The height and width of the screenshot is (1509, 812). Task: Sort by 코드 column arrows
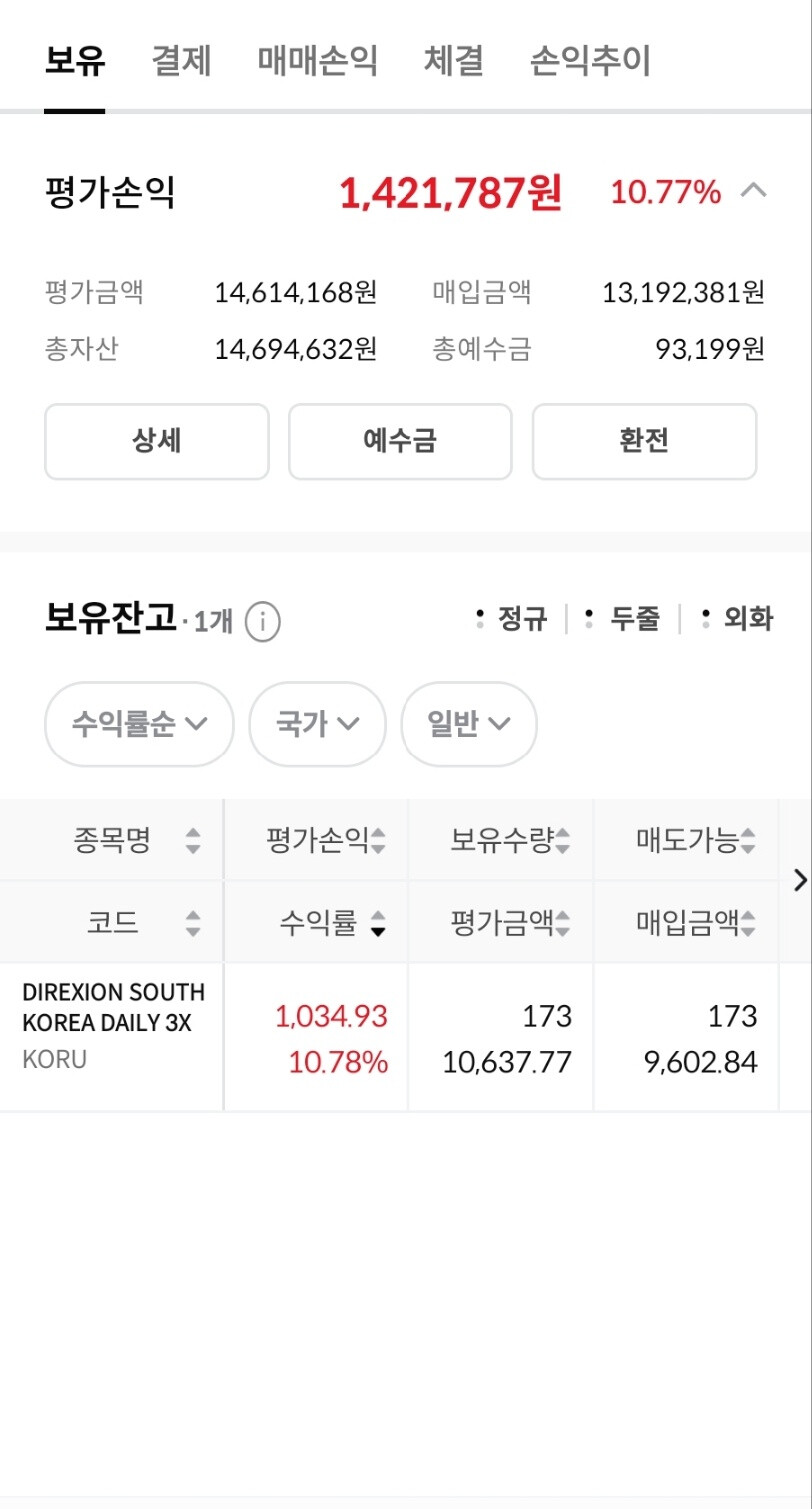tap(193, 923)
